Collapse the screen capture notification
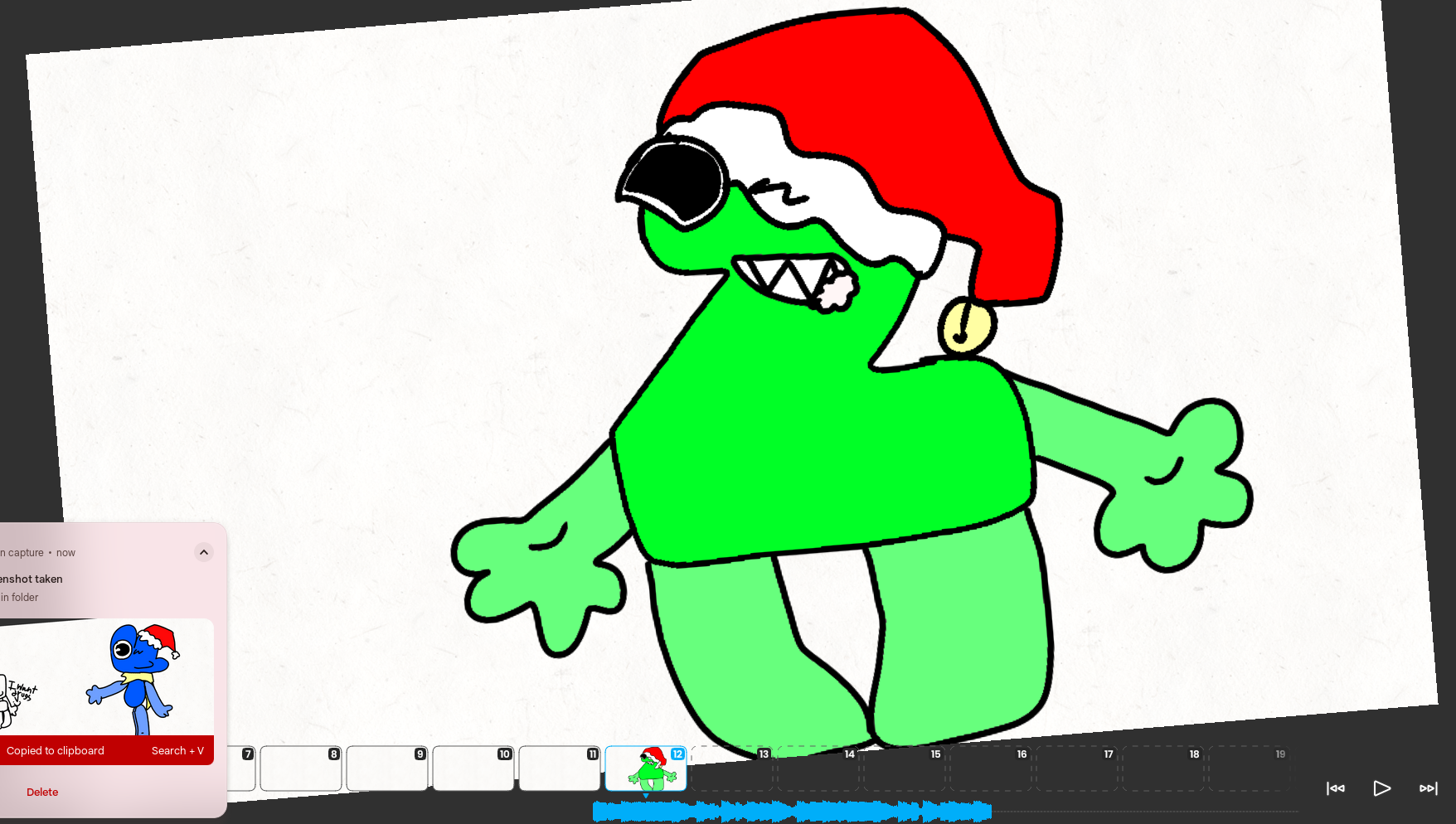The image size is (1456, 824). tap(204, 552)
